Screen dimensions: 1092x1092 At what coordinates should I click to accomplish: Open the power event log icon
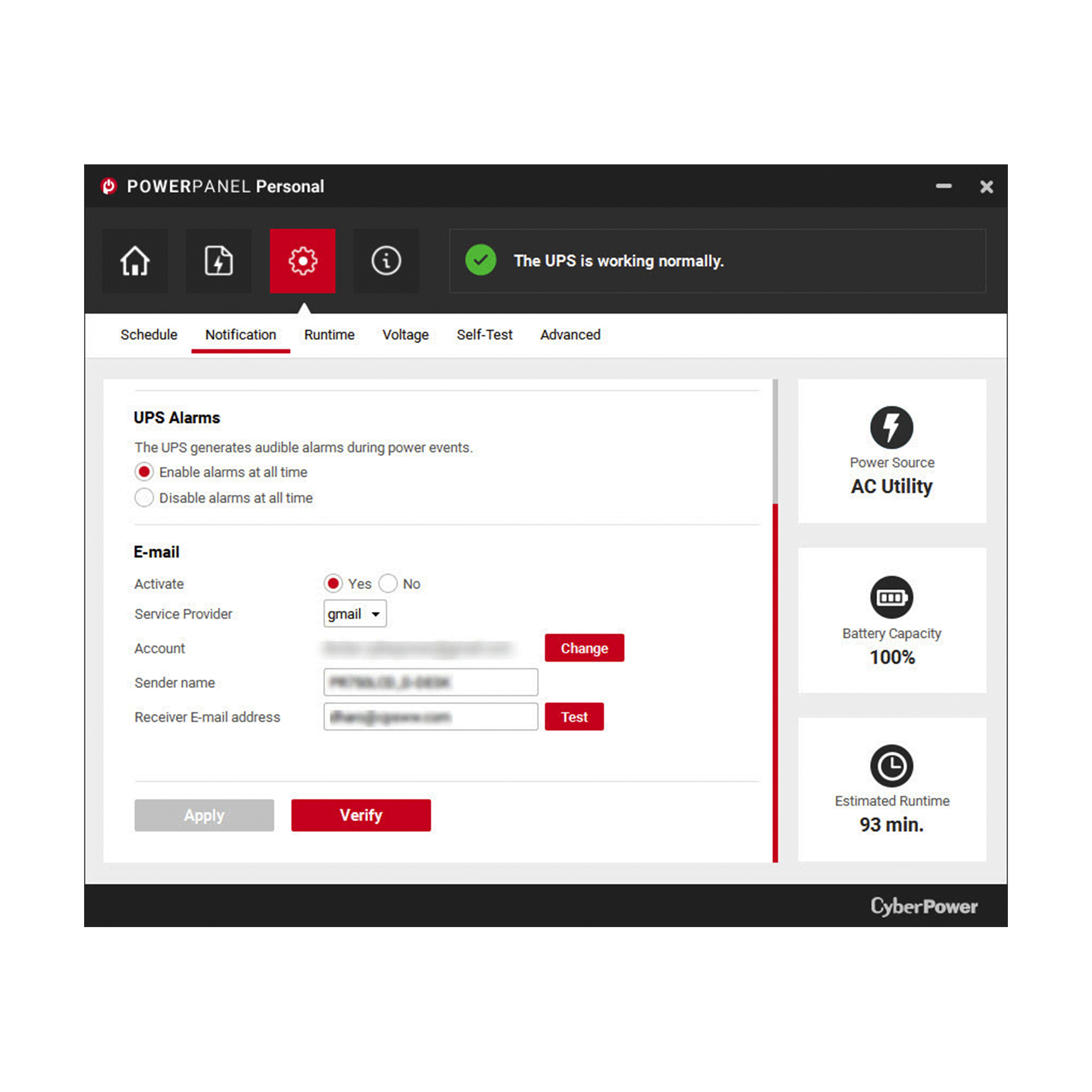(219, 261)
